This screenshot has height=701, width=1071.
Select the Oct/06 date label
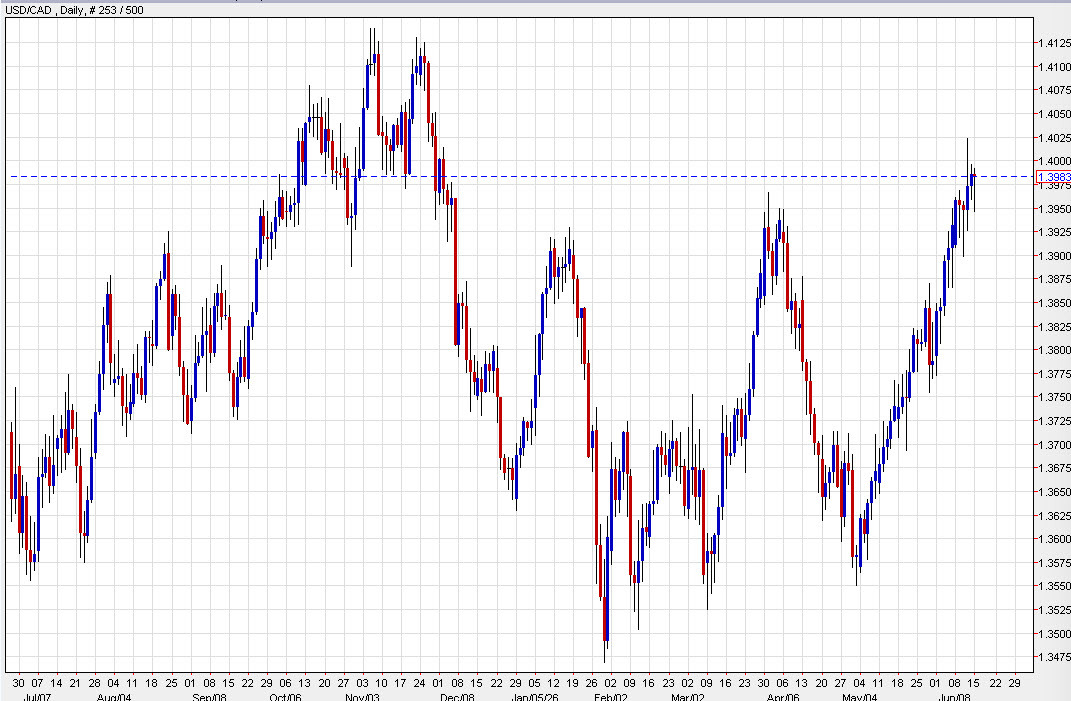(x=286, y=697)
